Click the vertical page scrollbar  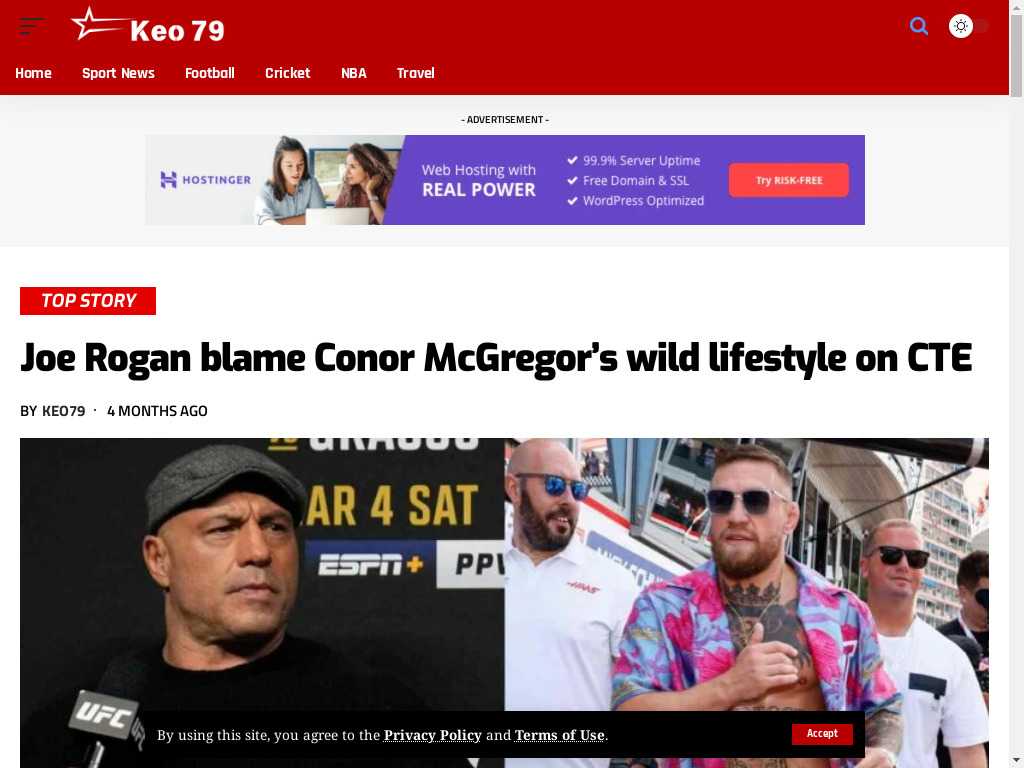[1016, 384]
